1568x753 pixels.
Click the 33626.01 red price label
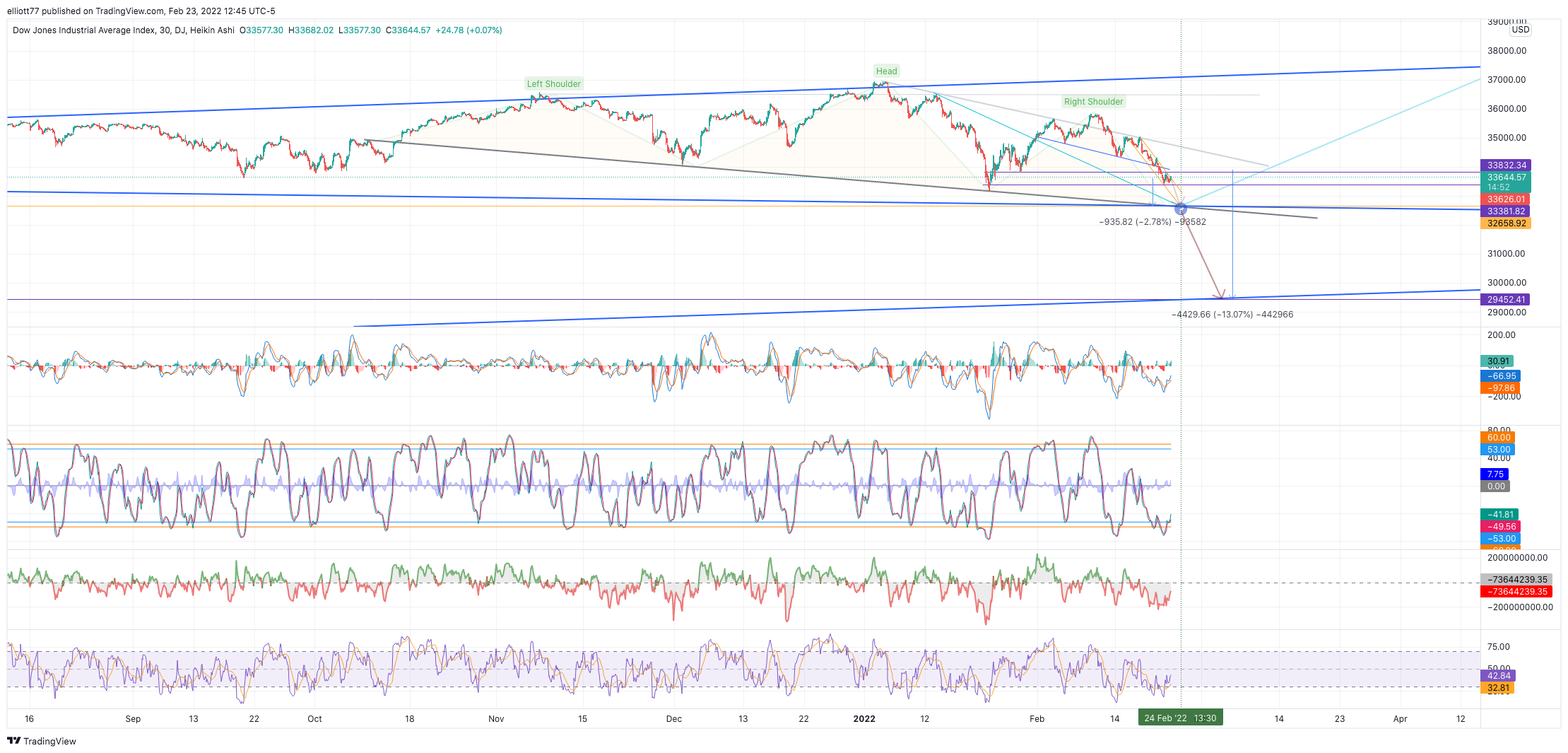[1506, 199]
